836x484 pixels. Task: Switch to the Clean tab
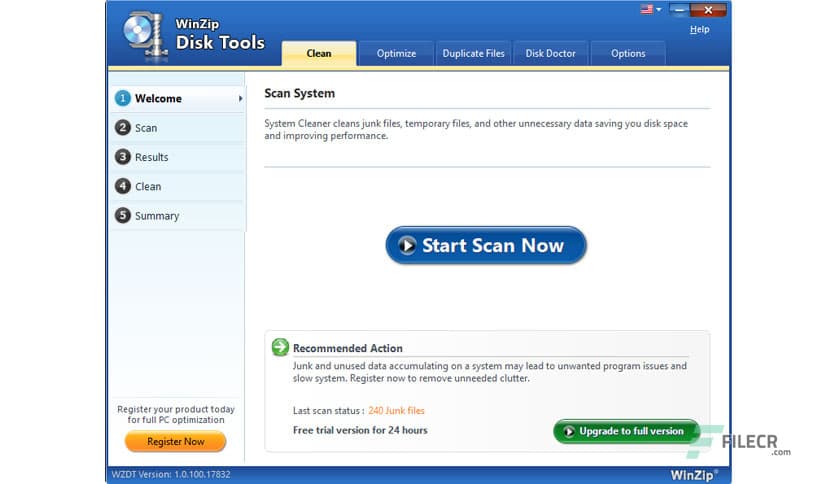[x=319, y=53]
